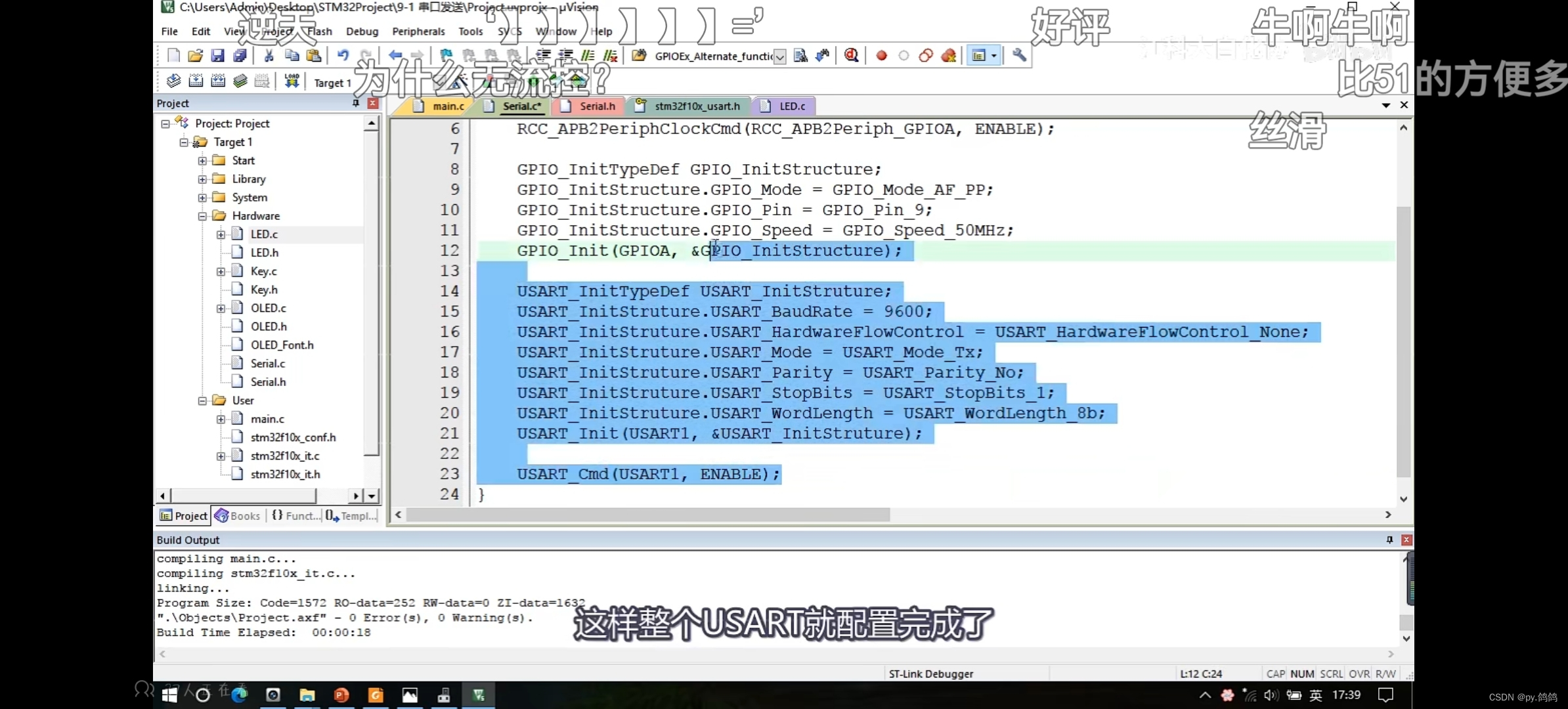Open the Peripherals menu
Viewport: 1568px width, 709px height.
coord(418,32)
